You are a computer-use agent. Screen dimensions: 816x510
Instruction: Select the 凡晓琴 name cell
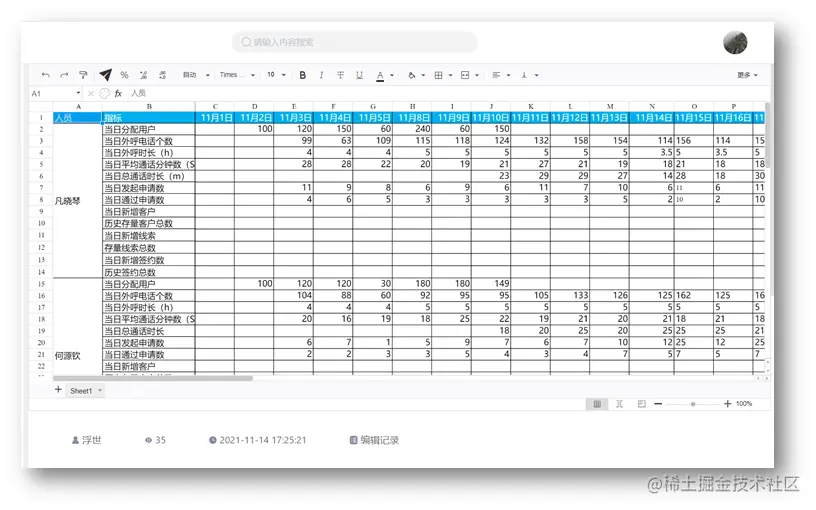(x=78, y=201)
